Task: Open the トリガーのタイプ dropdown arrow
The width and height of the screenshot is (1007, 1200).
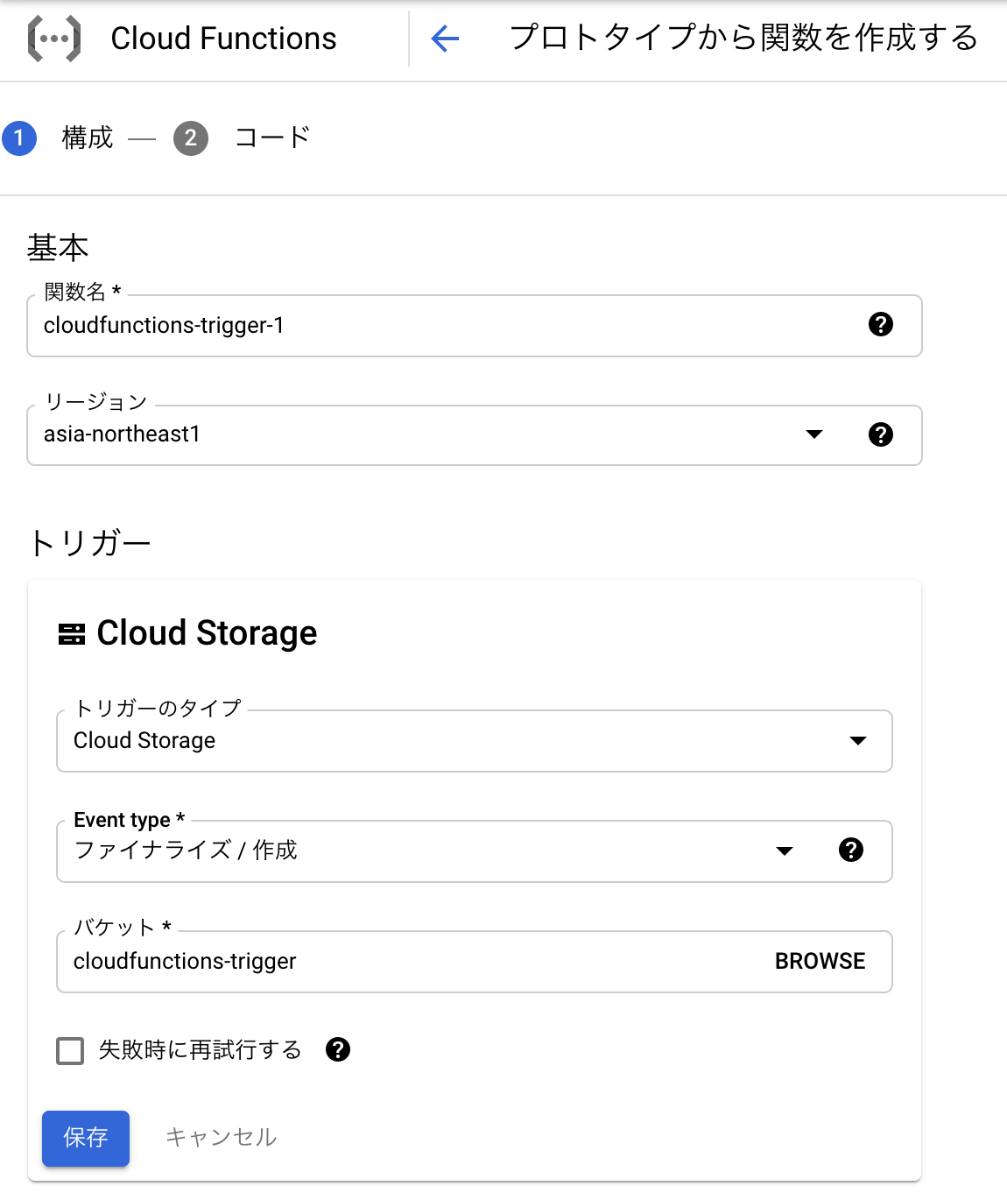Action: [857, 741]
